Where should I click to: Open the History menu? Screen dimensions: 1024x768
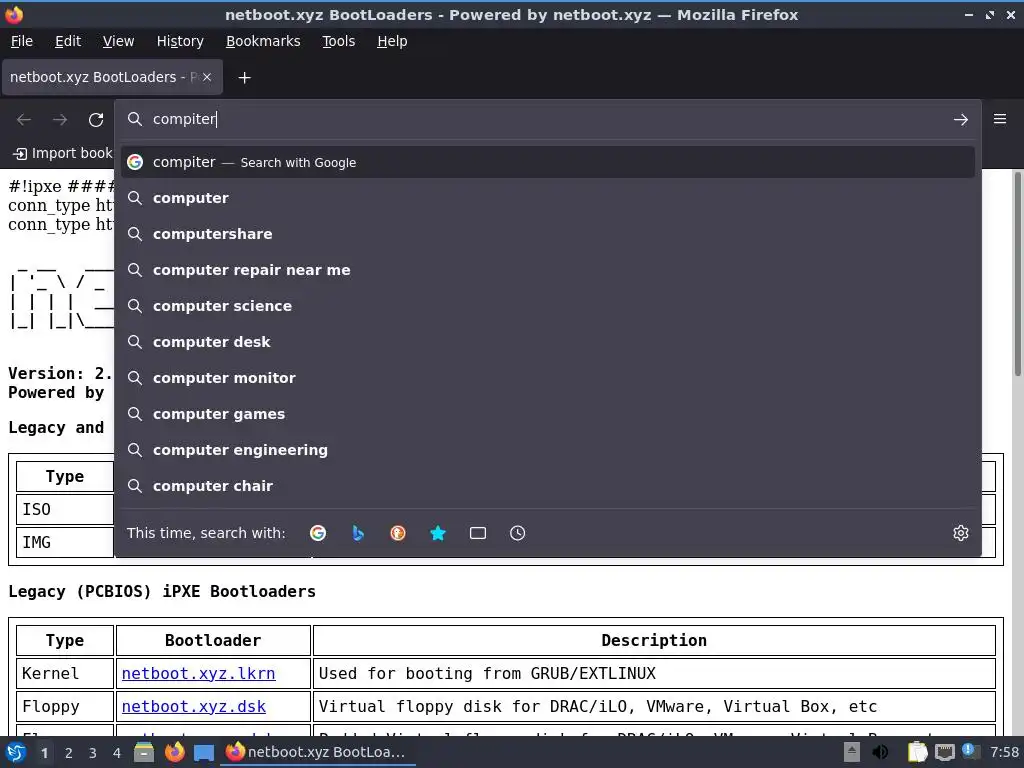pyautogui.click(x=180, y=41)
